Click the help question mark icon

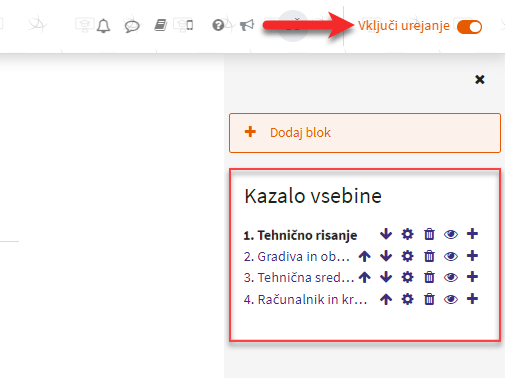pyautogui.click(x=218, y=25)
